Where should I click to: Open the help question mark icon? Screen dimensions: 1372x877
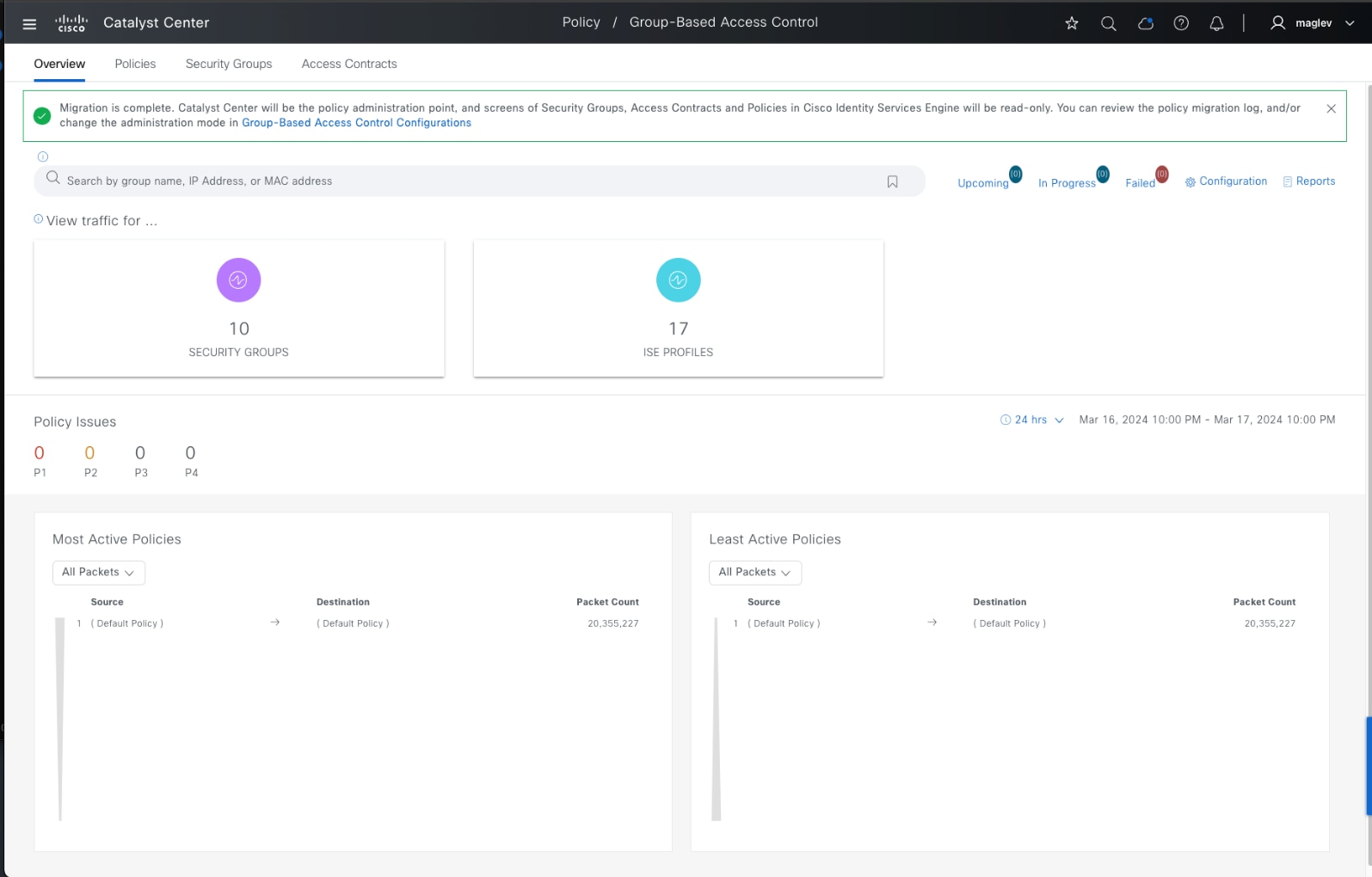pyautogui.click(x=1181, y=23)
